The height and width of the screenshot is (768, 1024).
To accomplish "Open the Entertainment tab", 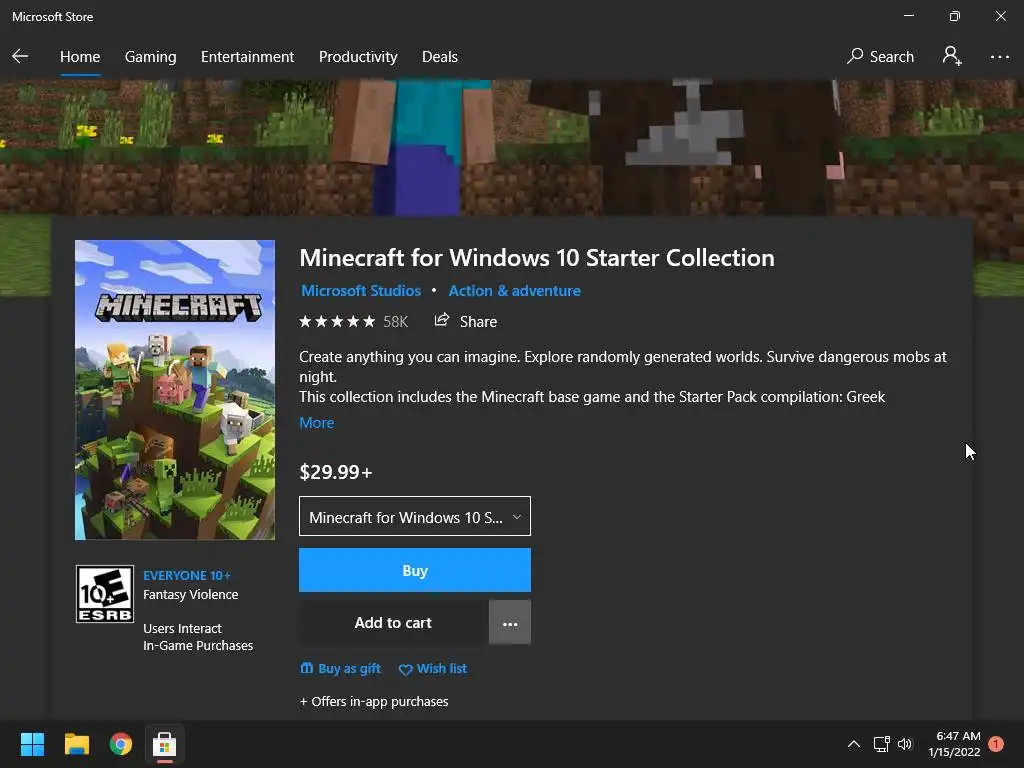I will [248, 57].
